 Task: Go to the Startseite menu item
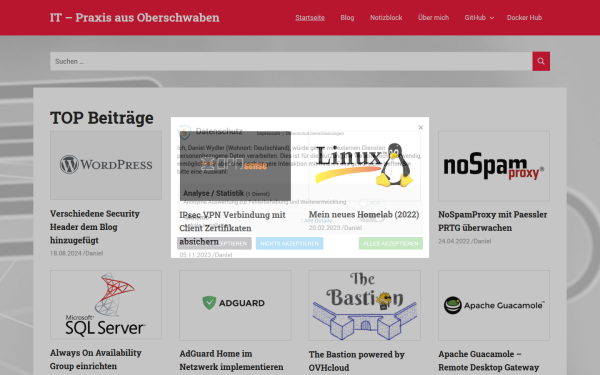pyautogui.click(x=310, y=18)
